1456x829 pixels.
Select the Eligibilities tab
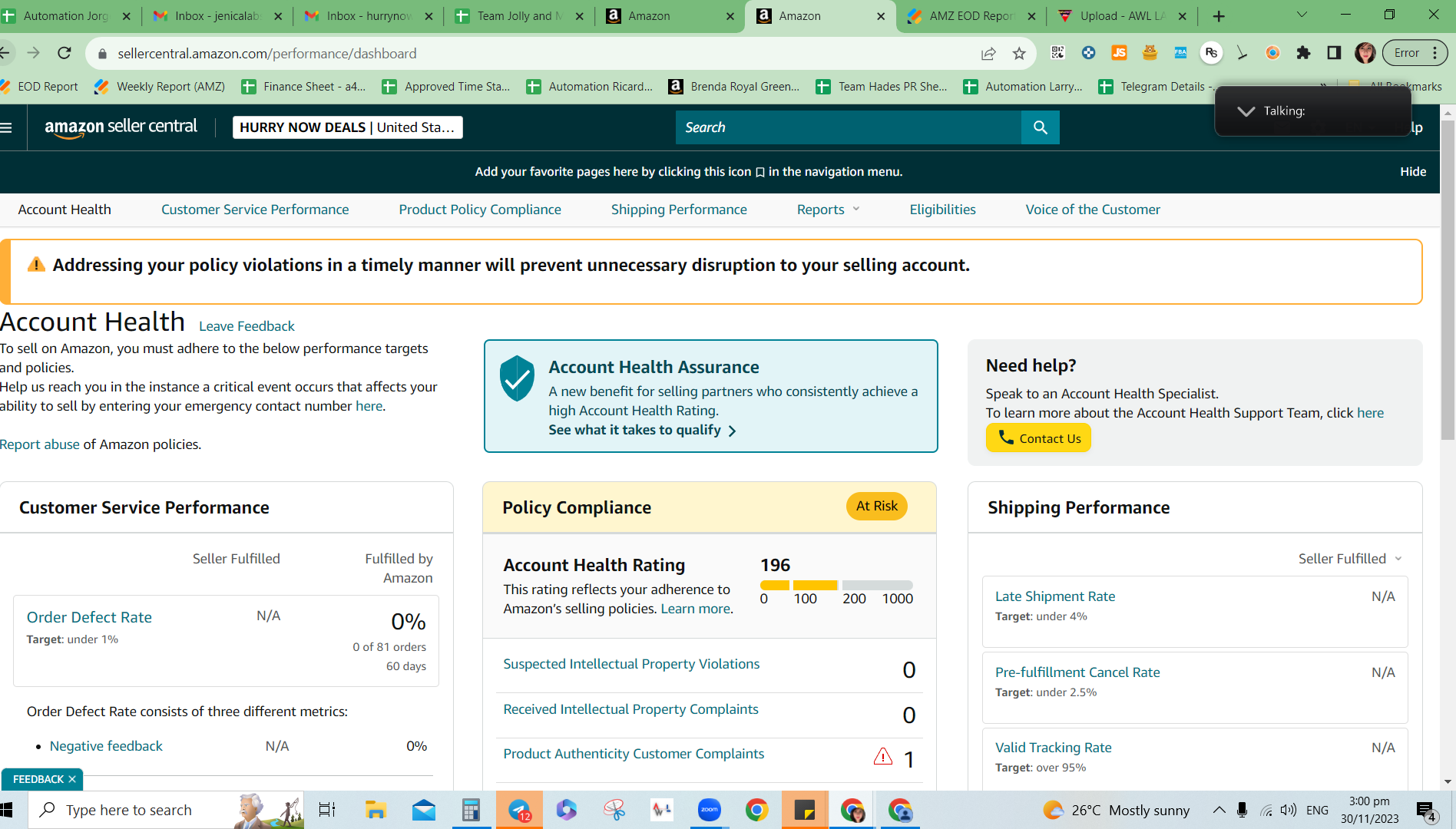[x=942, y=210]
